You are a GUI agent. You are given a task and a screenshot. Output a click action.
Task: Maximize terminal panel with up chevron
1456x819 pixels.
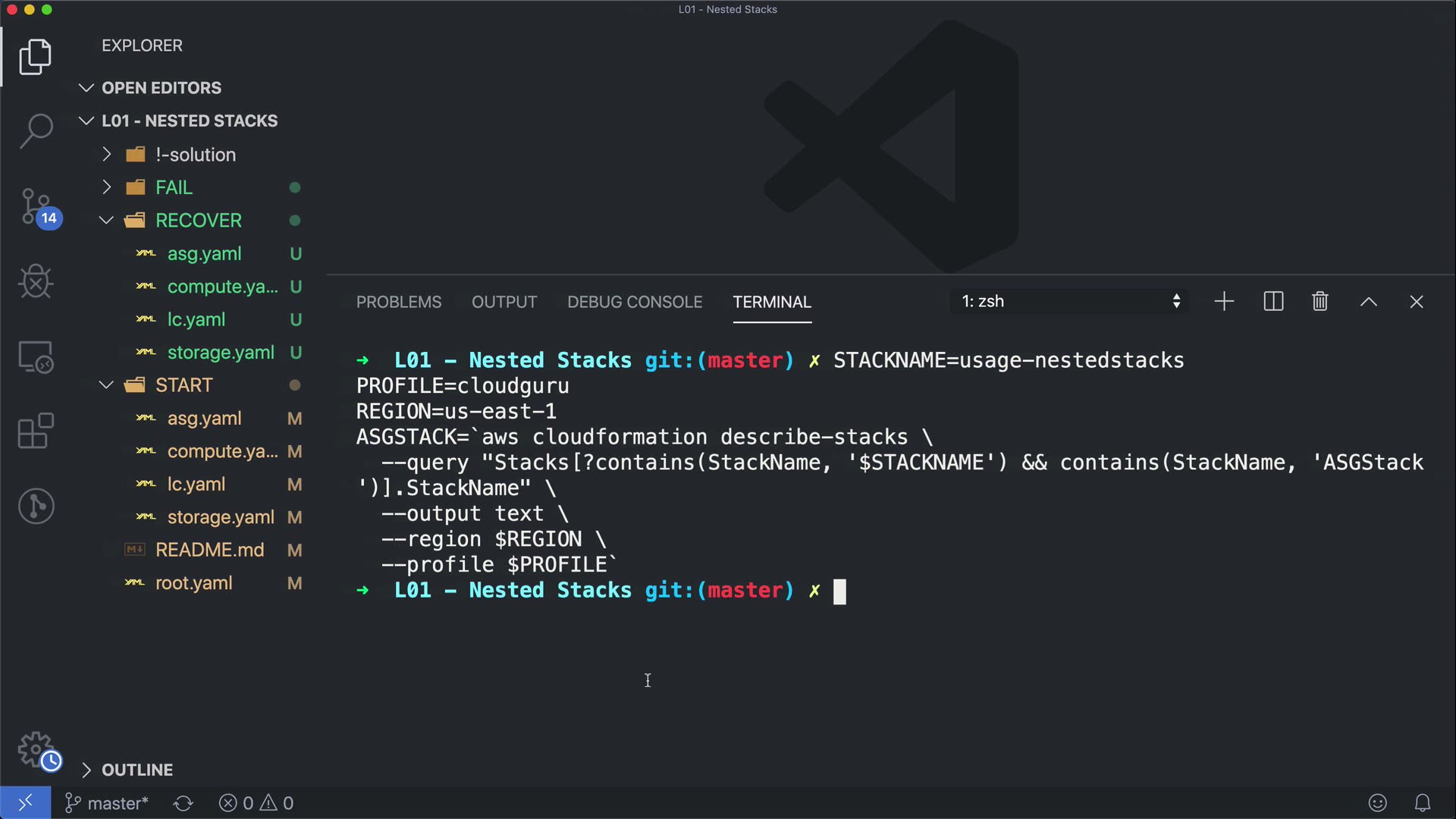(x=1368, y=302)
